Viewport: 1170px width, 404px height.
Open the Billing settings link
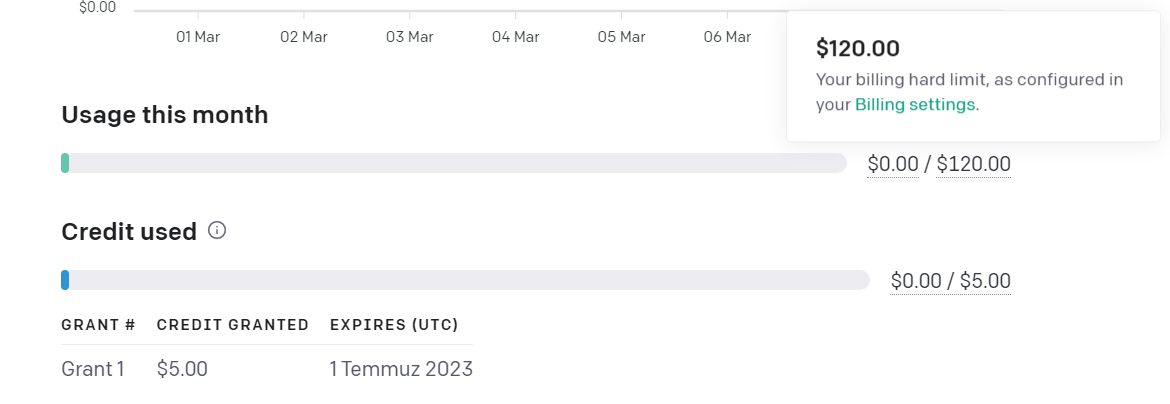click(915, 105)
